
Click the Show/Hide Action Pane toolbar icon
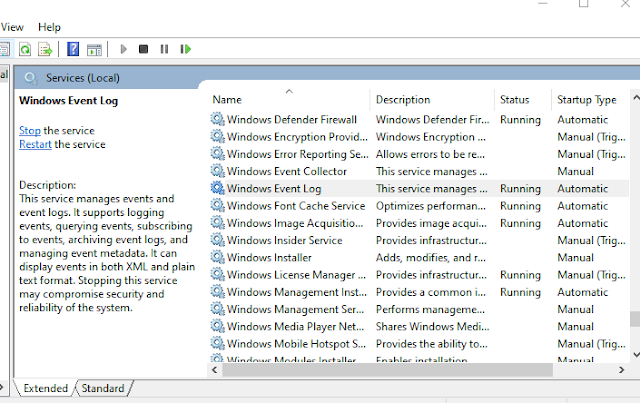94,49
